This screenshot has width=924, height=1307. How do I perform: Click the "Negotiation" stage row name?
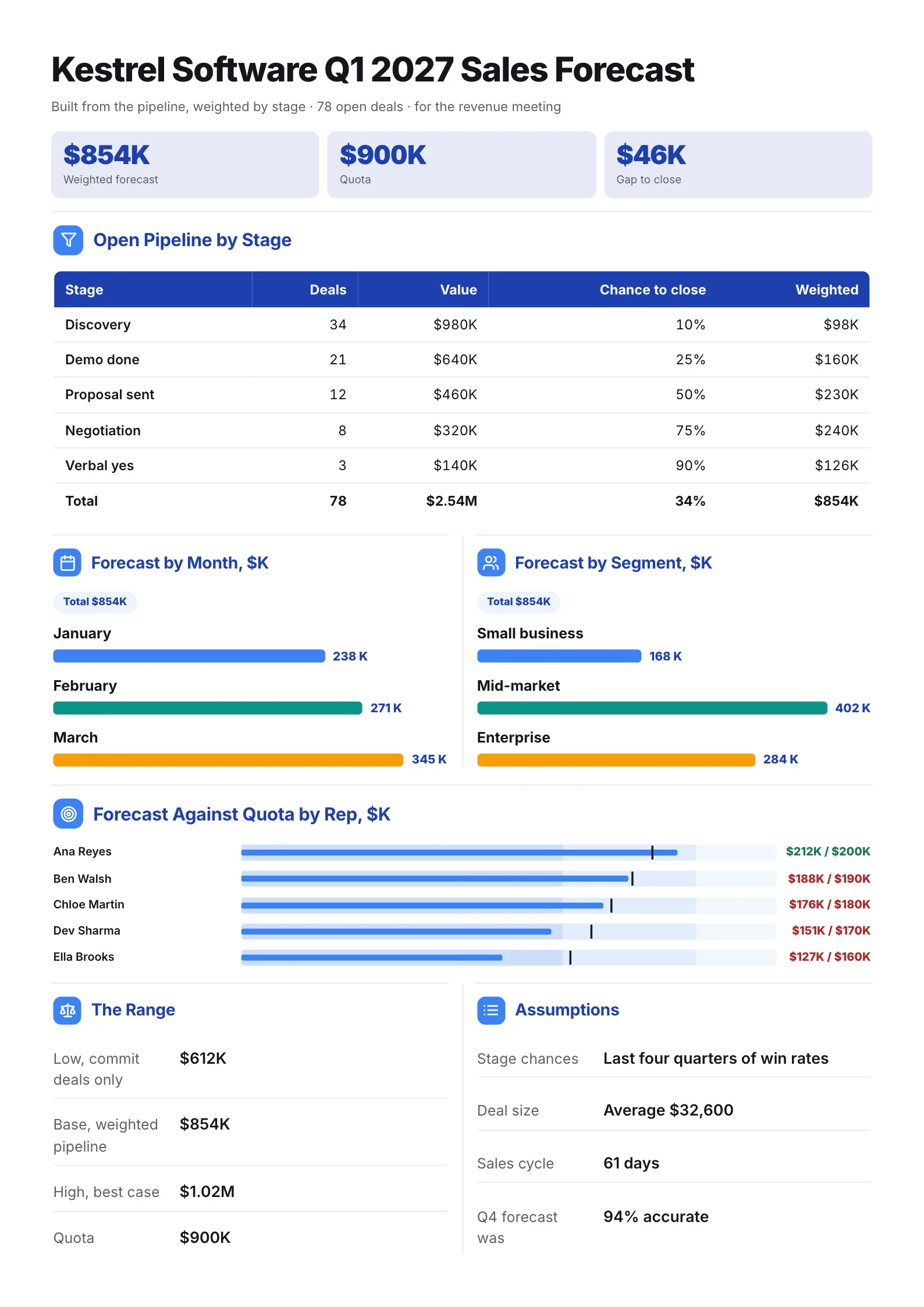(x=103, y=431)
